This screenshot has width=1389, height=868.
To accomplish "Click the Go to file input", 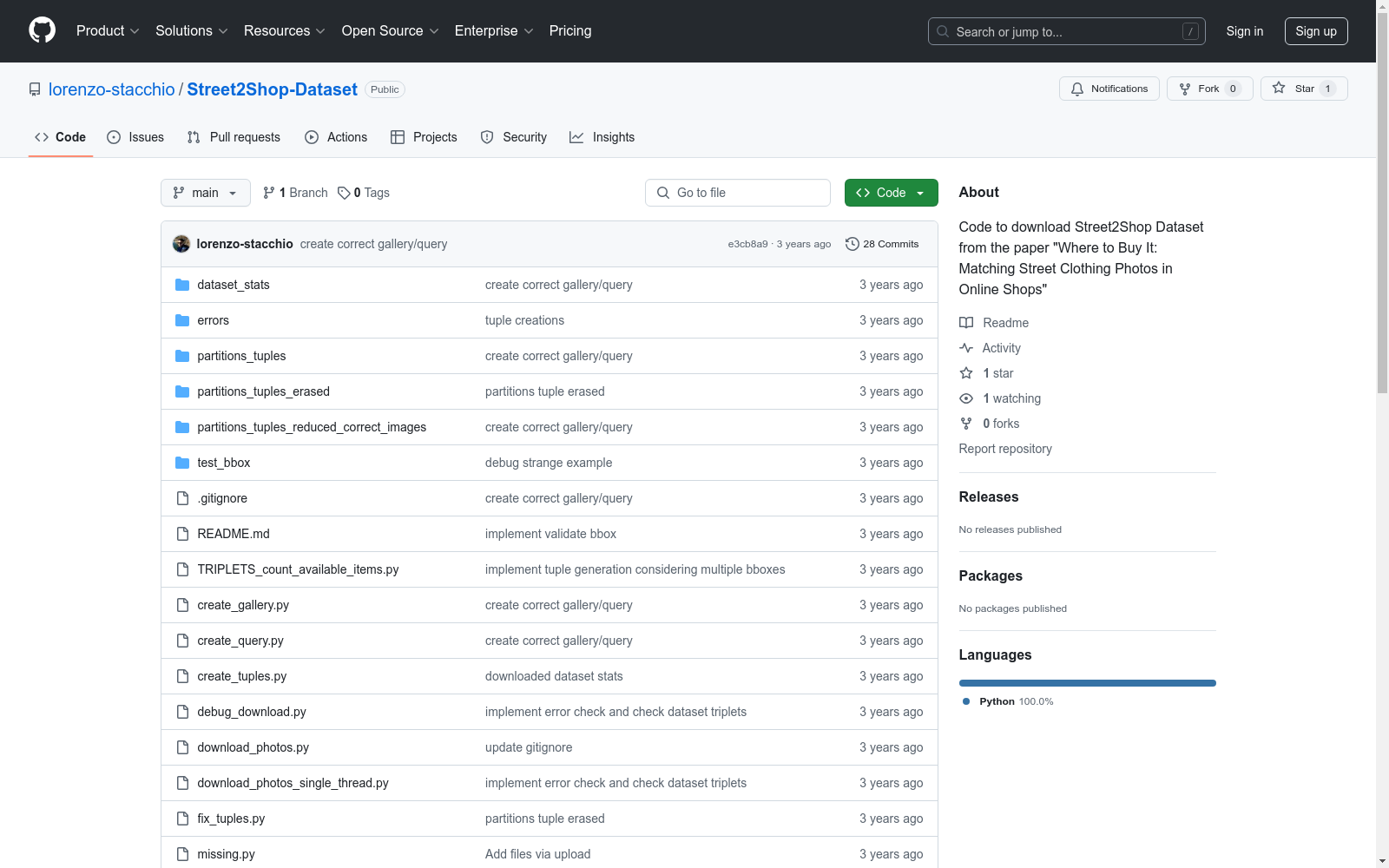I will (738, 193).
